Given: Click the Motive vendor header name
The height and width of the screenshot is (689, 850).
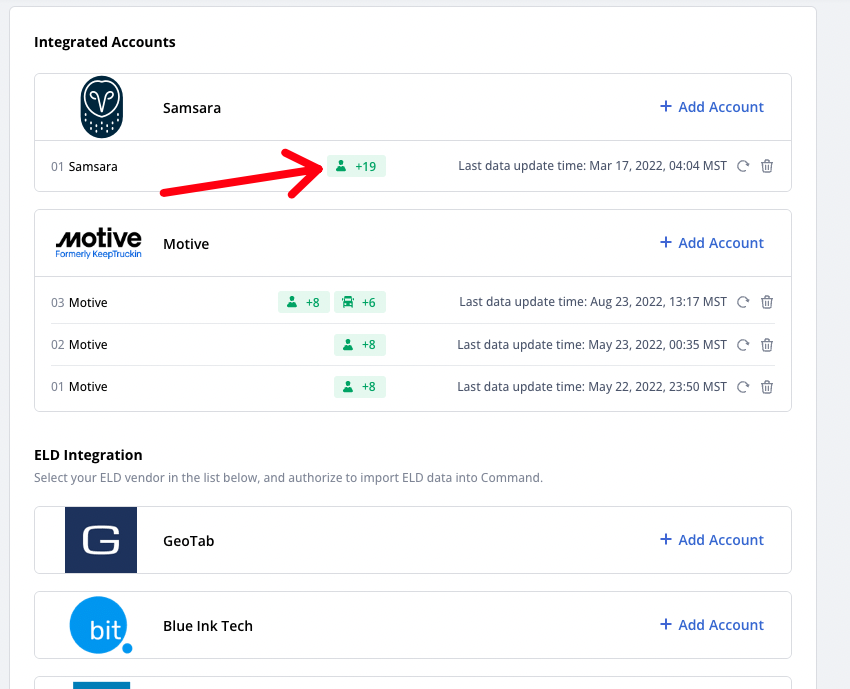Looking at the screenshot, I should pos(186,244).
